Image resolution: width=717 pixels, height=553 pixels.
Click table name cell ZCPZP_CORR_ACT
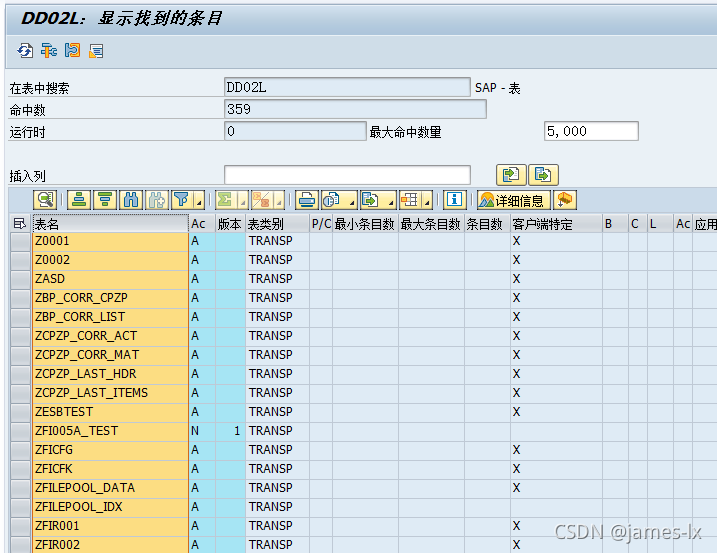click(x=110, y=336)
